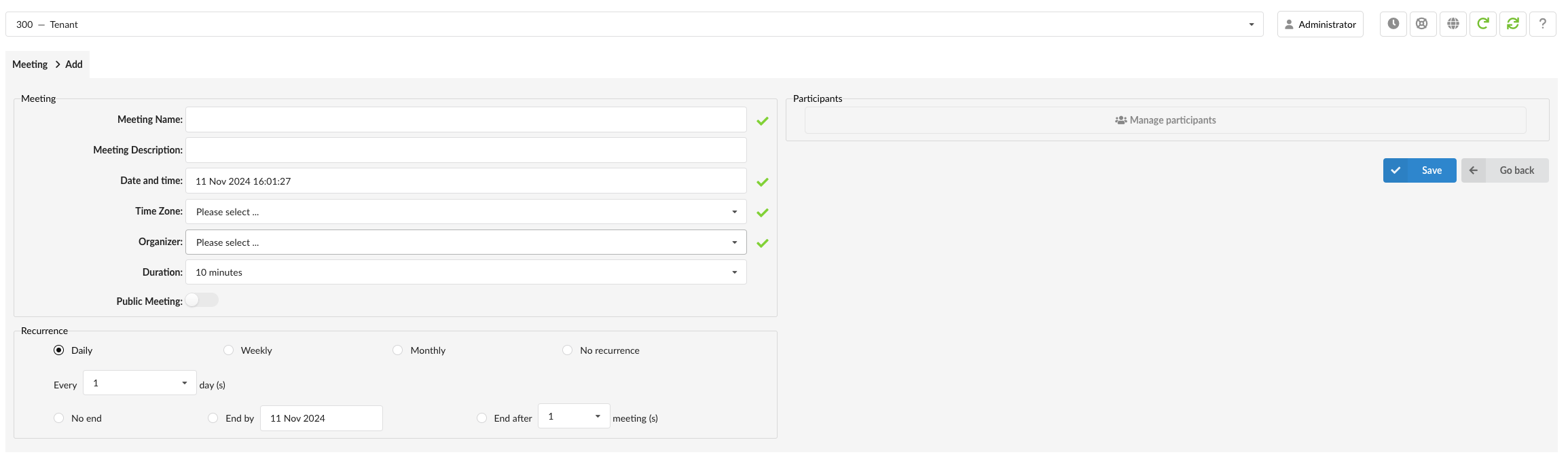Image resolution: width=1568 pixels, height=459 pixels.
Task: Click the Manage participants button
Action: (x=1165, y=120)
